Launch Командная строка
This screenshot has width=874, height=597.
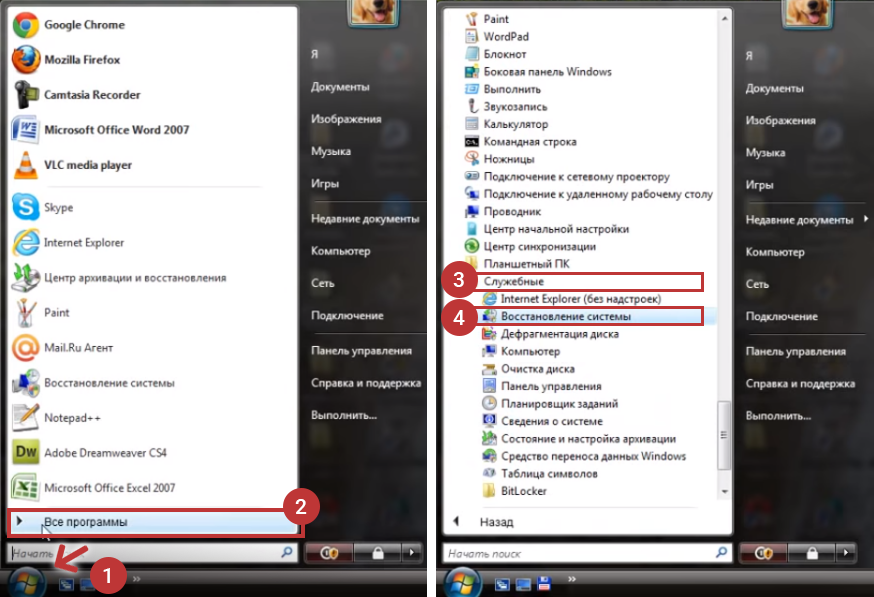pos(521,142)
